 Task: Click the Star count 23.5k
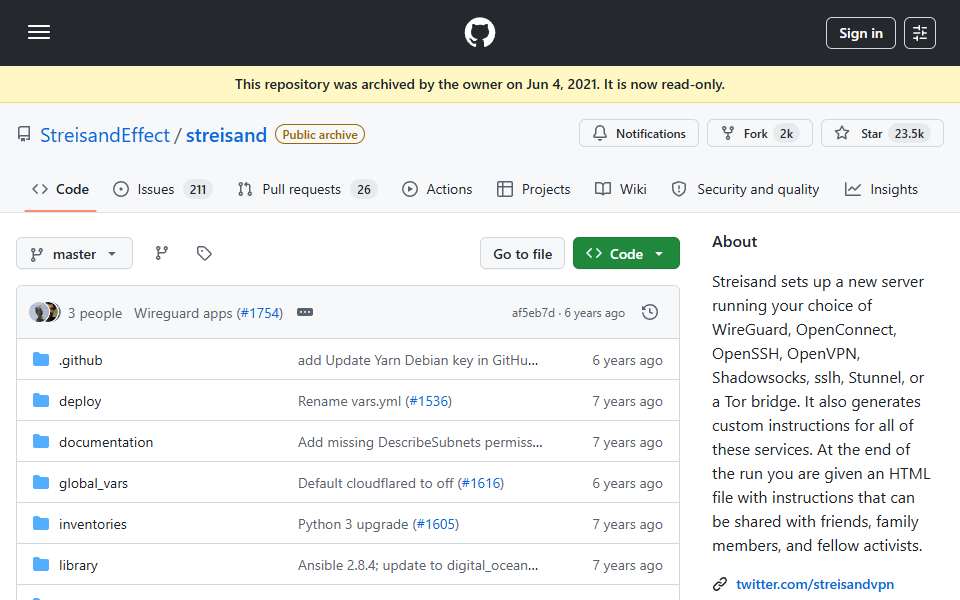(x=909, y=133)
